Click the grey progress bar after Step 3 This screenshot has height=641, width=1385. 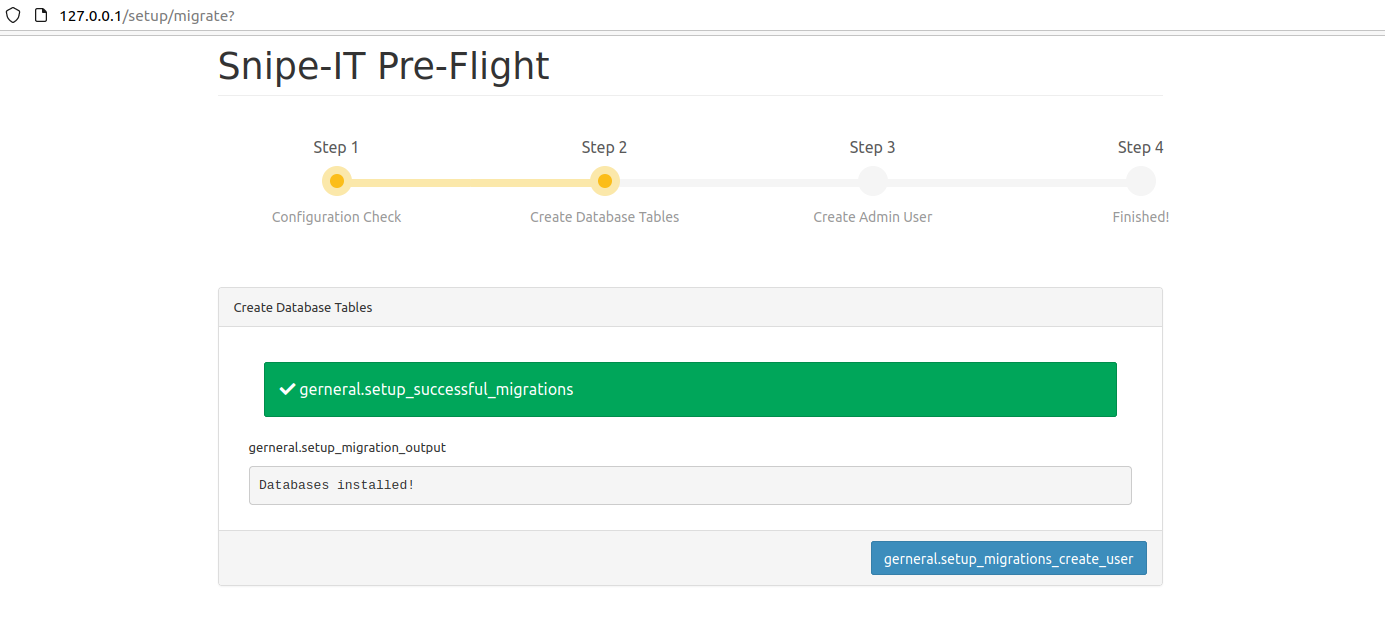point(1007,183)
